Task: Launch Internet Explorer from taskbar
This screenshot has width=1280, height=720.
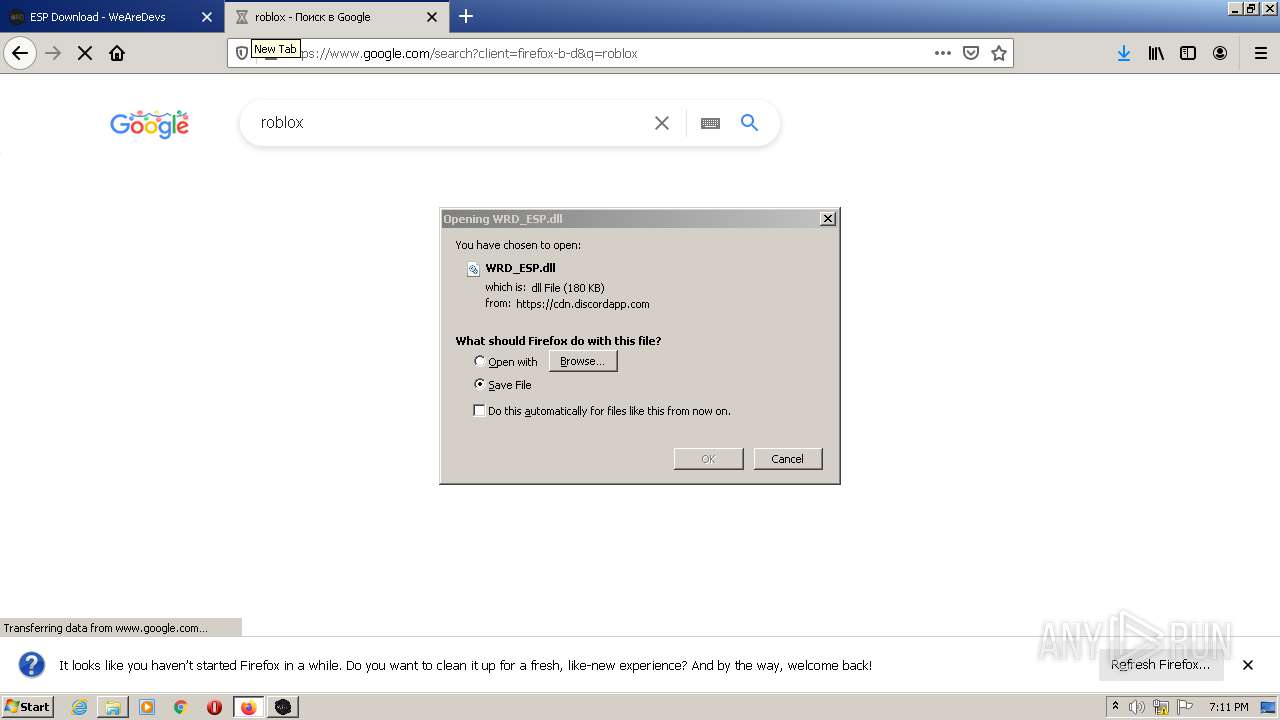Action: [x=80, y=707]
